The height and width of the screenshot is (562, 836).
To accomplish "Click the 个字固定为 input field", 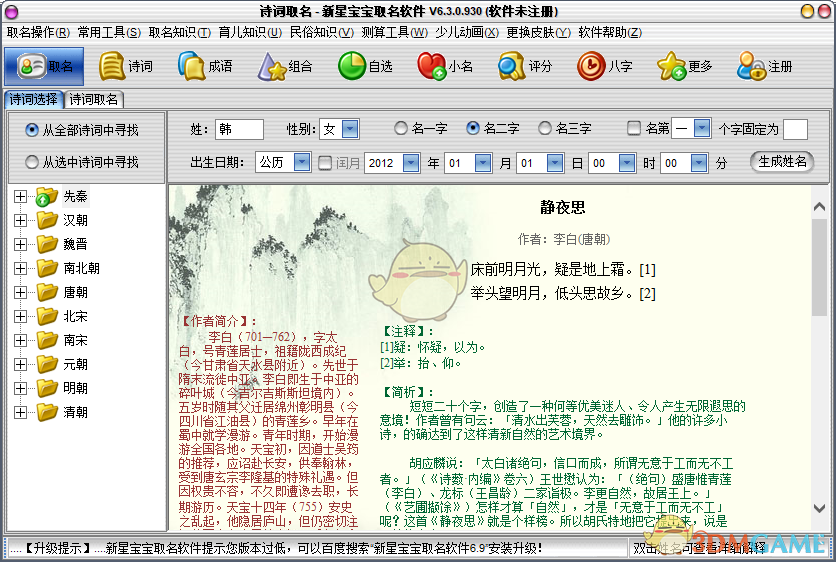I will coord(795,129).
